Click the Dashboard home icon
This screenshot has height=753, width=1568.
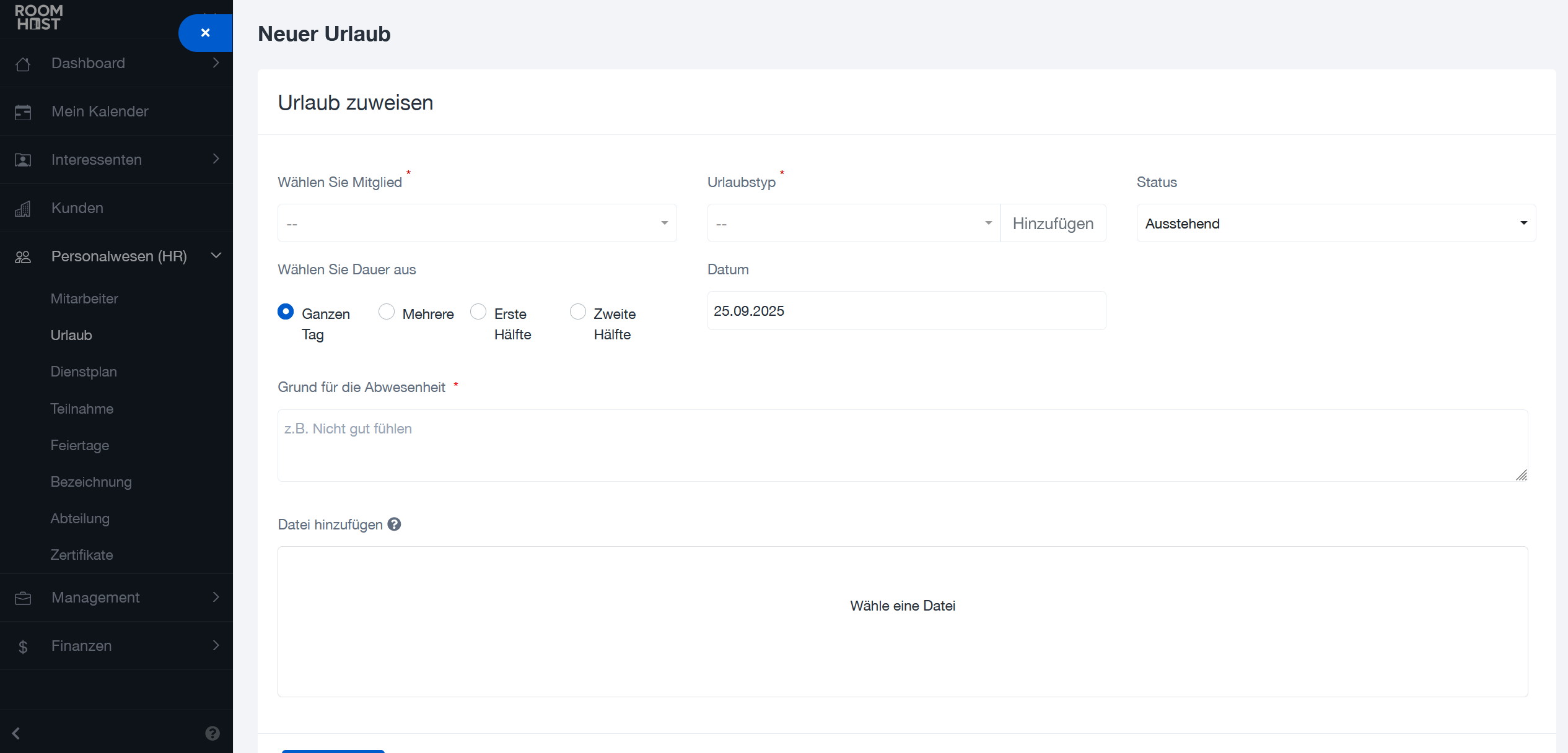point(23,64)
